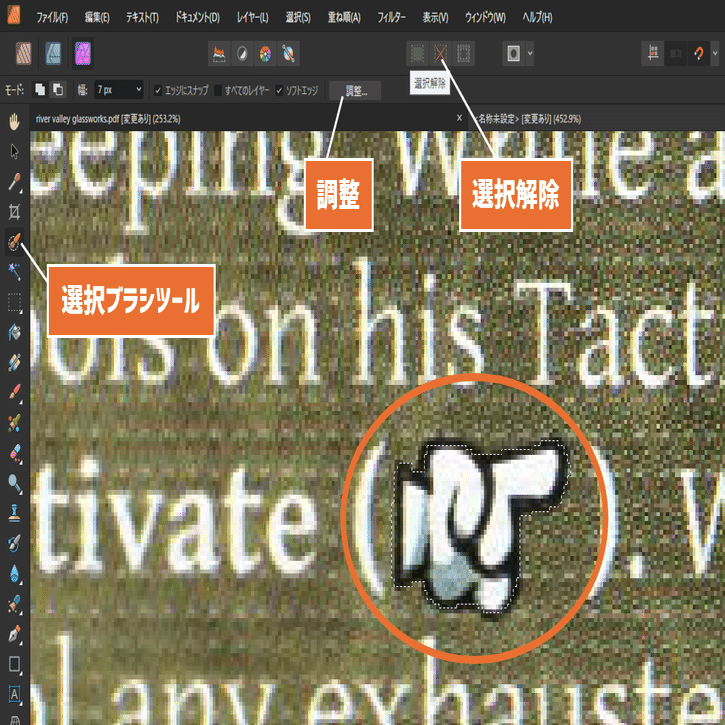Select the Paint Mixer Brush tool
Screen dimensions: 725x725
14,423
